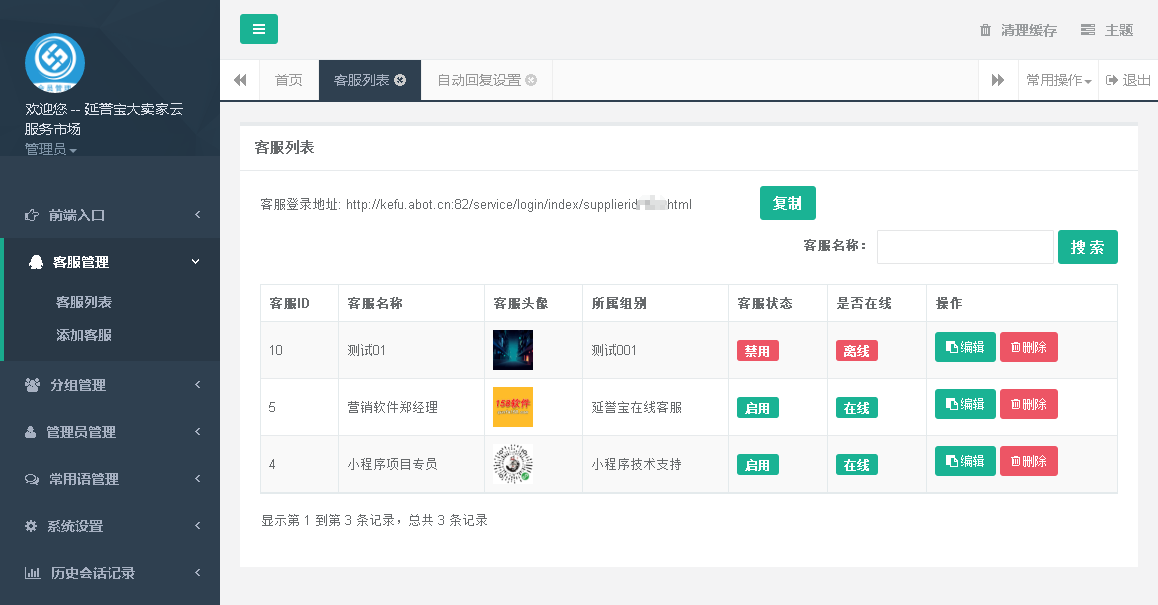
Task: Click the logout icon beside 退出
Action: pyautogui.click(x=1111, y=80)
